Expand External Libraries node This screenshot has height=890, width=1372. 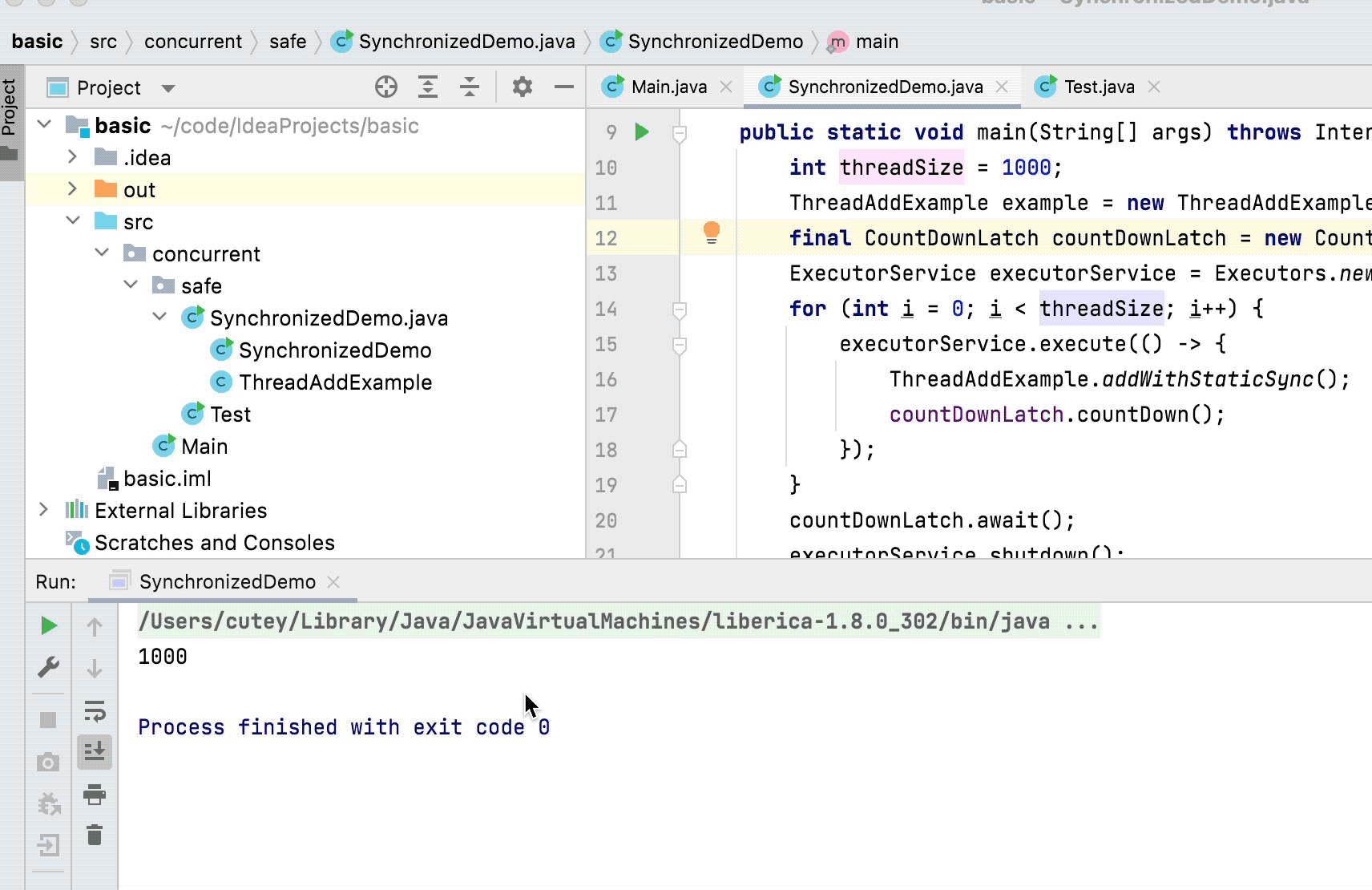click(43, 509)
